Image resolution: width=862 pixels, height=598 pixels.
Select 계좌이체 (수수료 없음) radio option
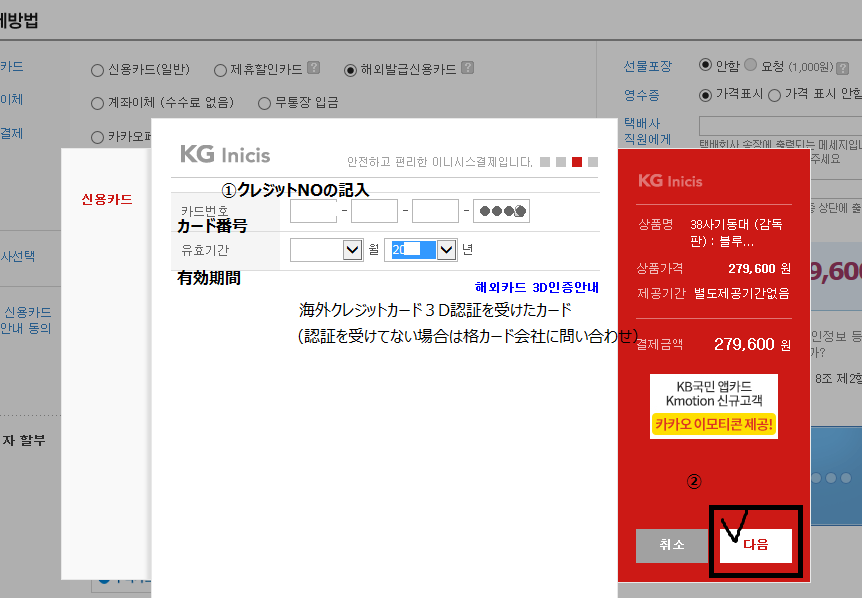(97, 103)
